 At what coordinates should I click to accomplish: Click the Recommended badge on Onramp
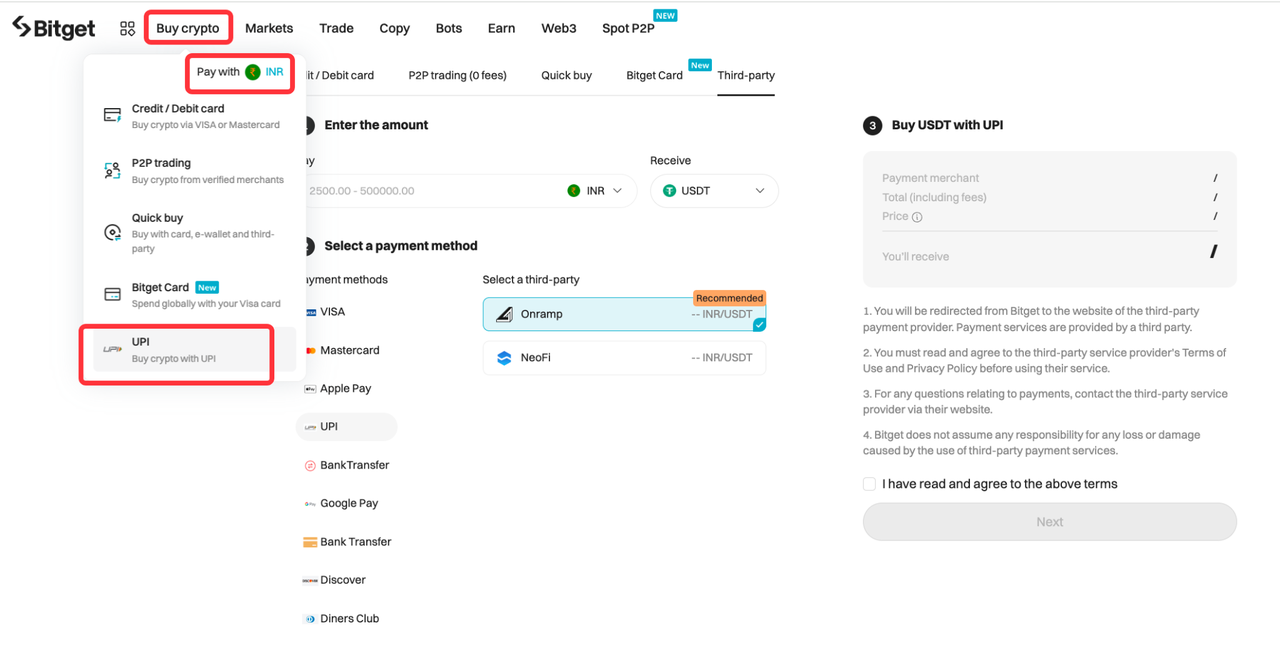coord(730,298)
